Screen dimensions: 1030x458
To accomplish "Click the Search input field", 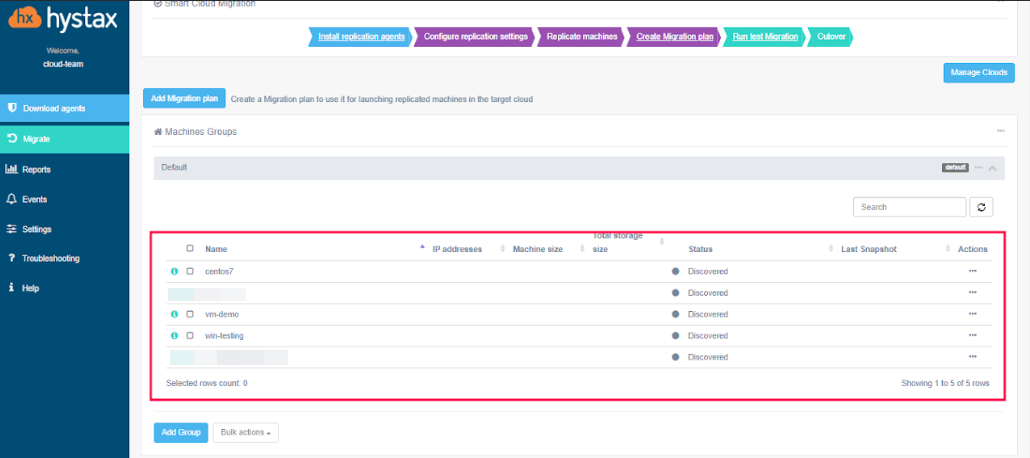I will pos(907,207).
